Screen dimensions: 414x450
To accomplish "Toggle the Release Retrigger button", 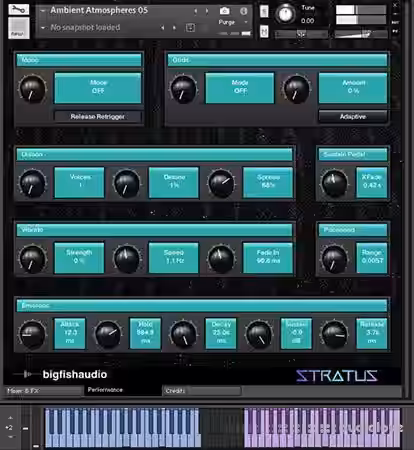I will pos(98,116).
